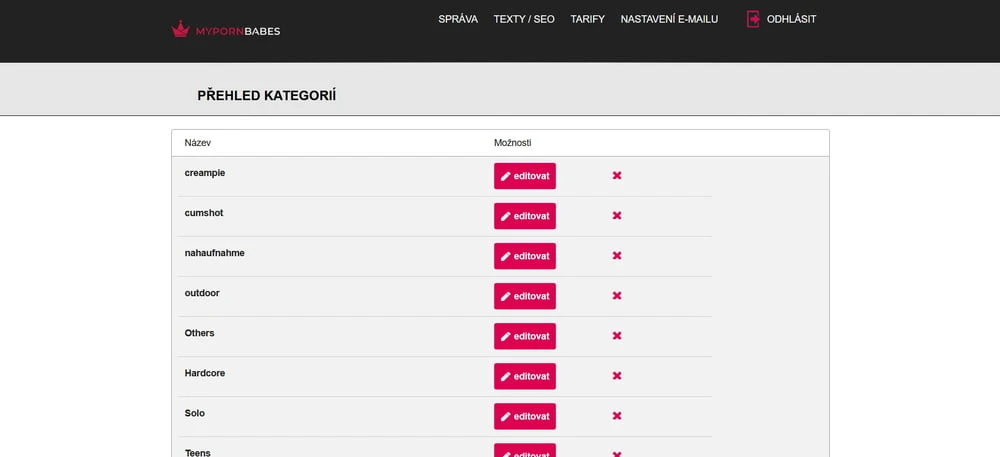Screen dimensions: 1000x457
Task: Click editovat next to Hardcore
Action: (x=525, y=376)
